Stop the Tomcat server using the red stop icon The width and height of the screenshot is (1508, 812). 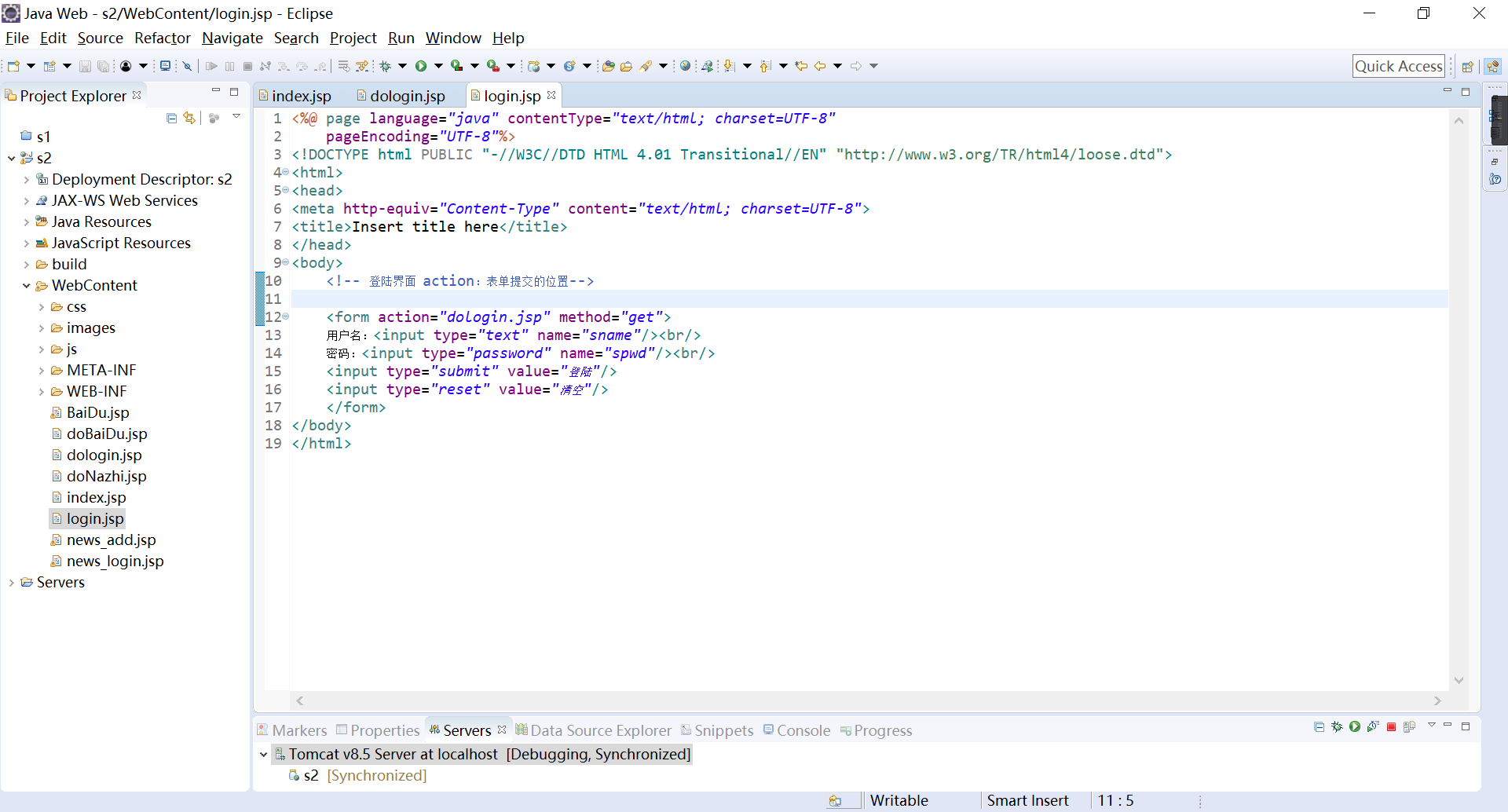coord(1391,726)
